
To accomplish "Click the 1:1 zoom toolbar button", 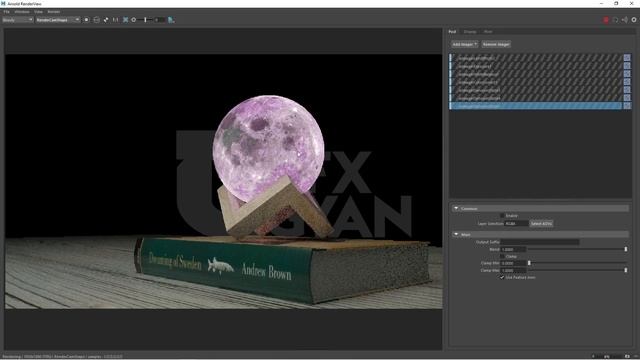I will pyautogui.click(x=116, y=20).
